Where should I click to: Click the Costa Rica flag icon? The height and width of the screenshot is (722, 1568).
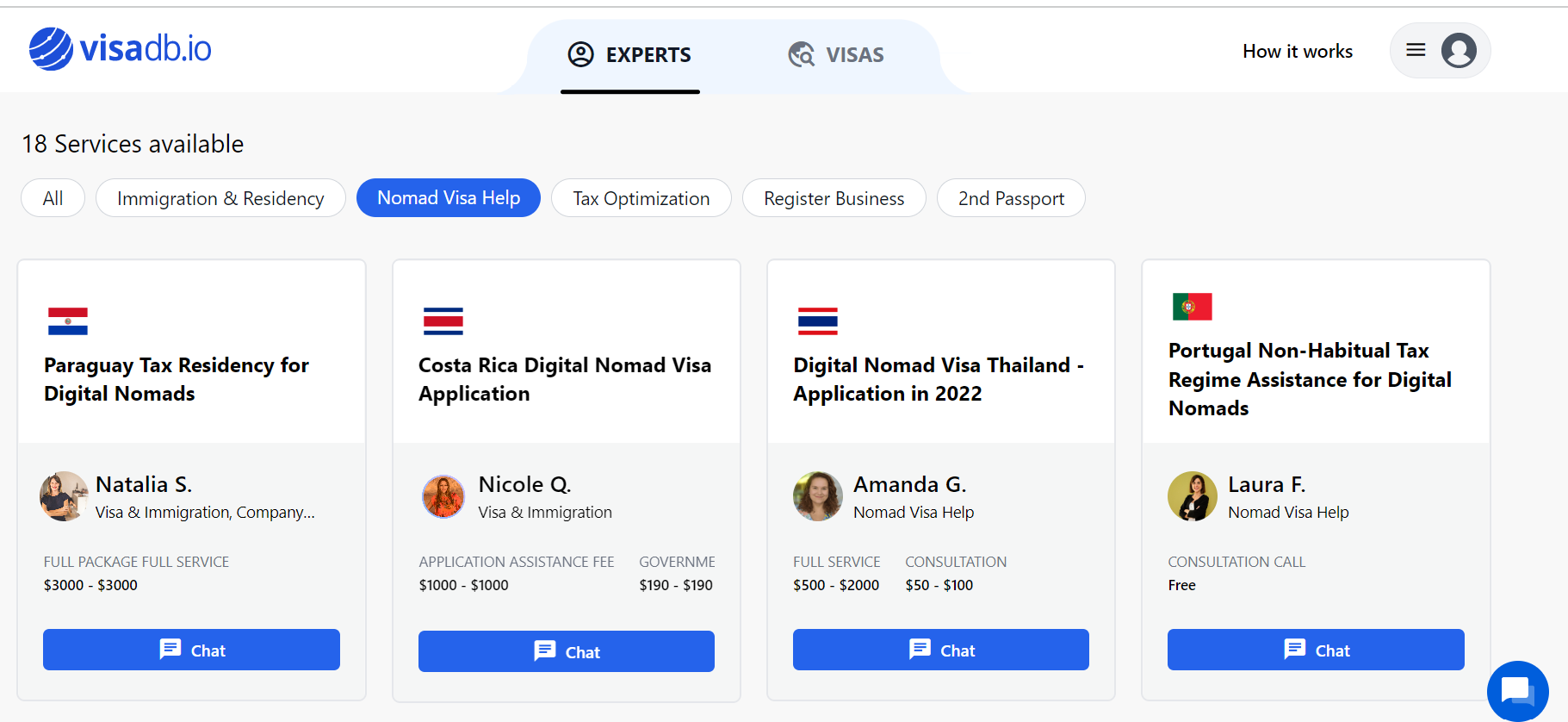(x=443, y=321)
